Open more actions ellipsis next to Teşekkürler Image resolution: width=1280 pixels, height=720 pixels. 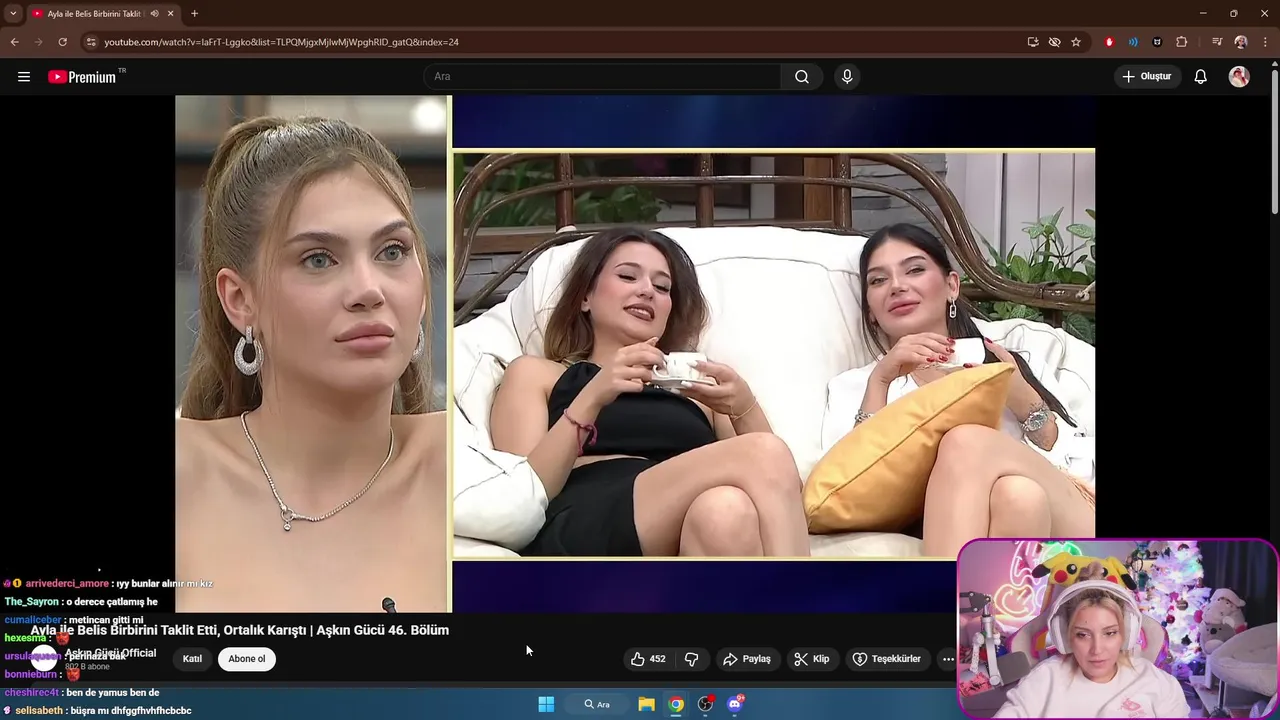[x=948, y=659]
